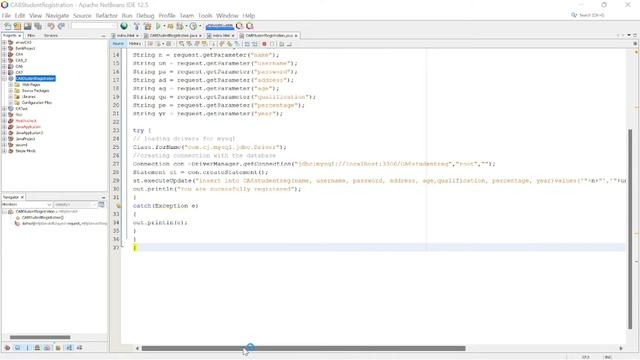
Task: Collapse the selected CA8StudentRegistration project node
Action: point(4,78)
